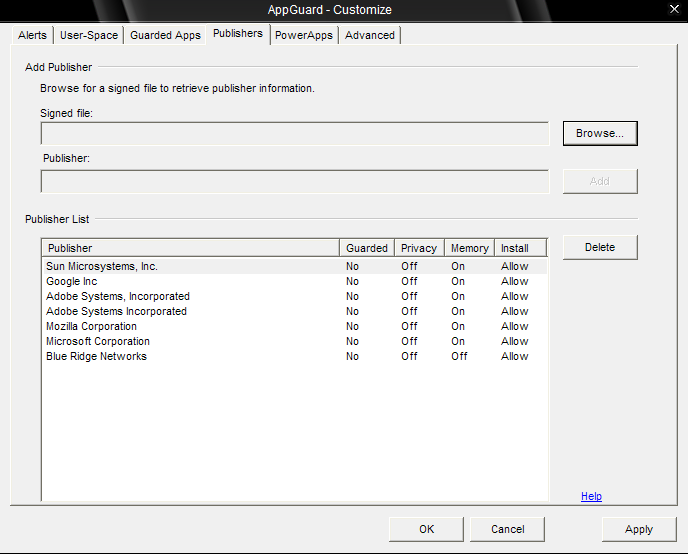Focus the Publisher input field
Viewport: 688px width, 554px height.
pos(295,182)
